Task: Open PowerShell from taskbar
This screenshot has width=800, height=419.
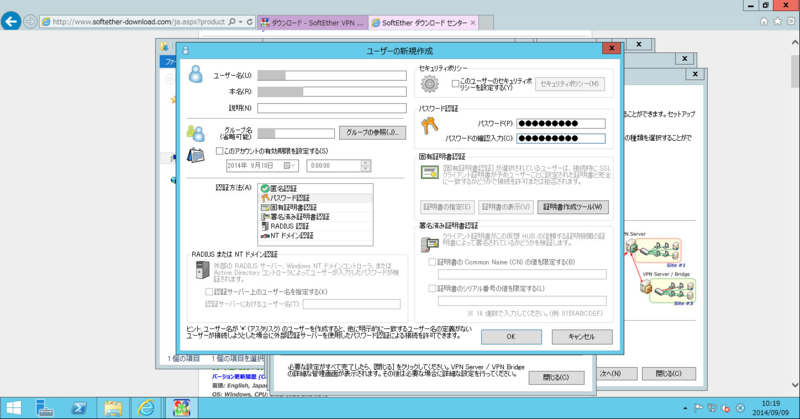Action: (79, 408)
